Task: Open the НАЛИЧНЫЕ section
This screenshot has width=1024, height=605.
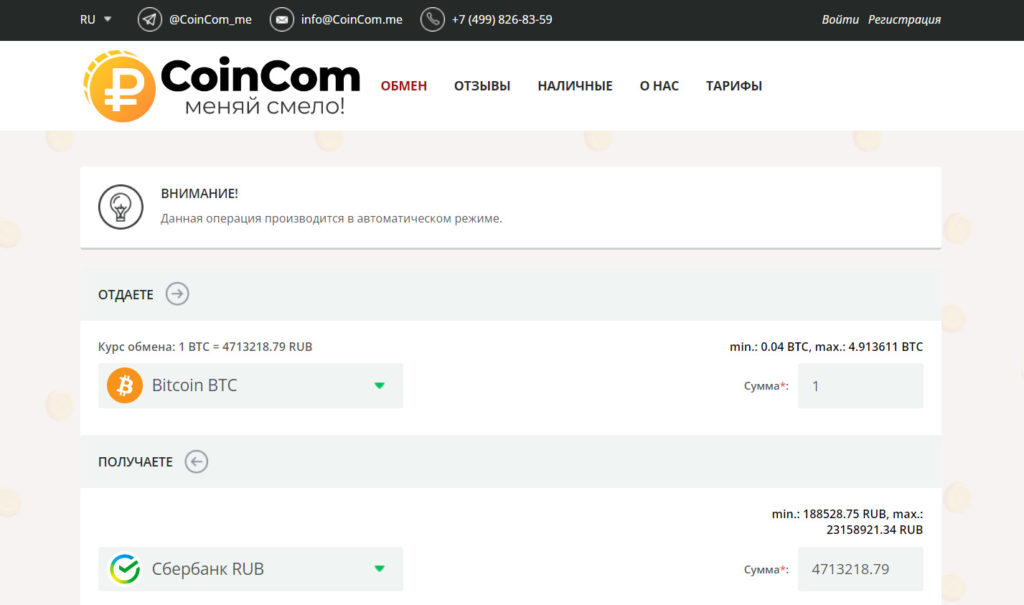Action: [x=575, y=86]
